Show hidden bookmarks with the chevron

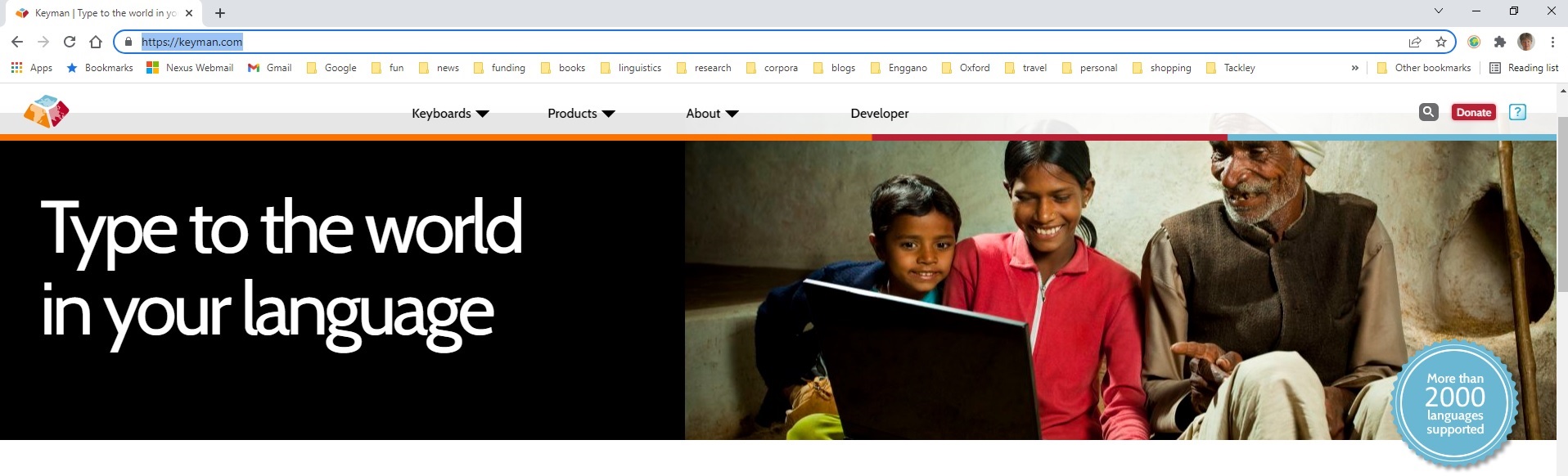[x=1354, y=68]
